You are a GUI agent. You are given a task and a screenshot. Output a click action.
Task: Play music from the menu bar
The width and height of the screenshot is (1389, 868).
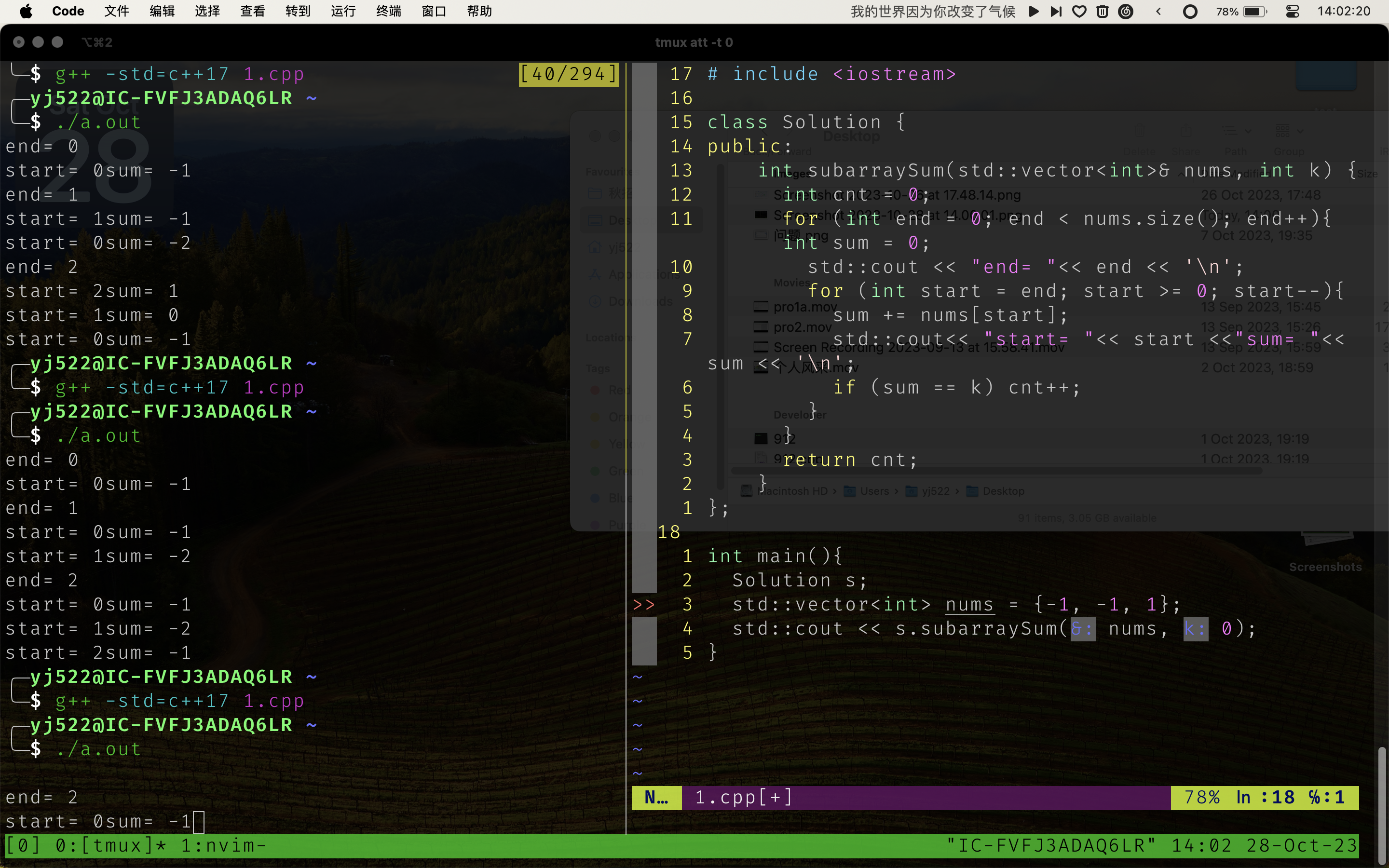pos(1034,12)
